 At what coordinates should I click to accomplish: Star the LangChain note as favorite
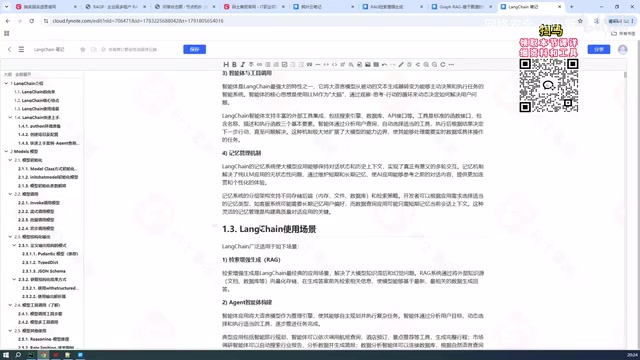tap(82, 49)
